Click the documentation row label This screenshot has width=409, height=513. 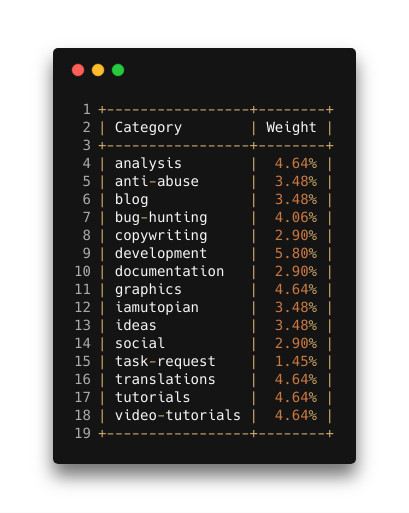pos(169,271)
